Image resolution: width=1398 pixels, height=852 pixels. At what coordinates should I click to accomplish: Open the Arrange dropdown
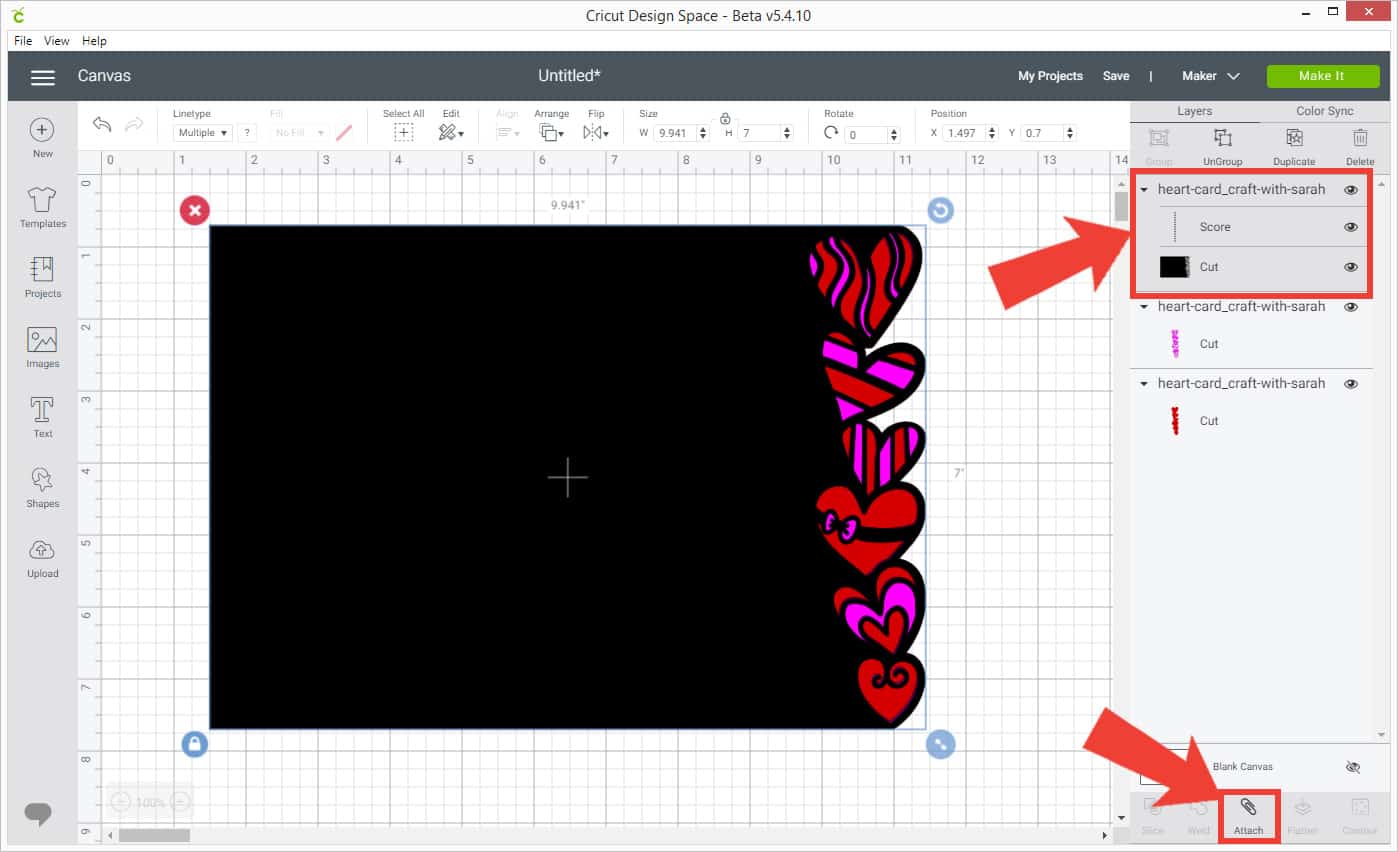pyautogui.click(x=551, y=132)
